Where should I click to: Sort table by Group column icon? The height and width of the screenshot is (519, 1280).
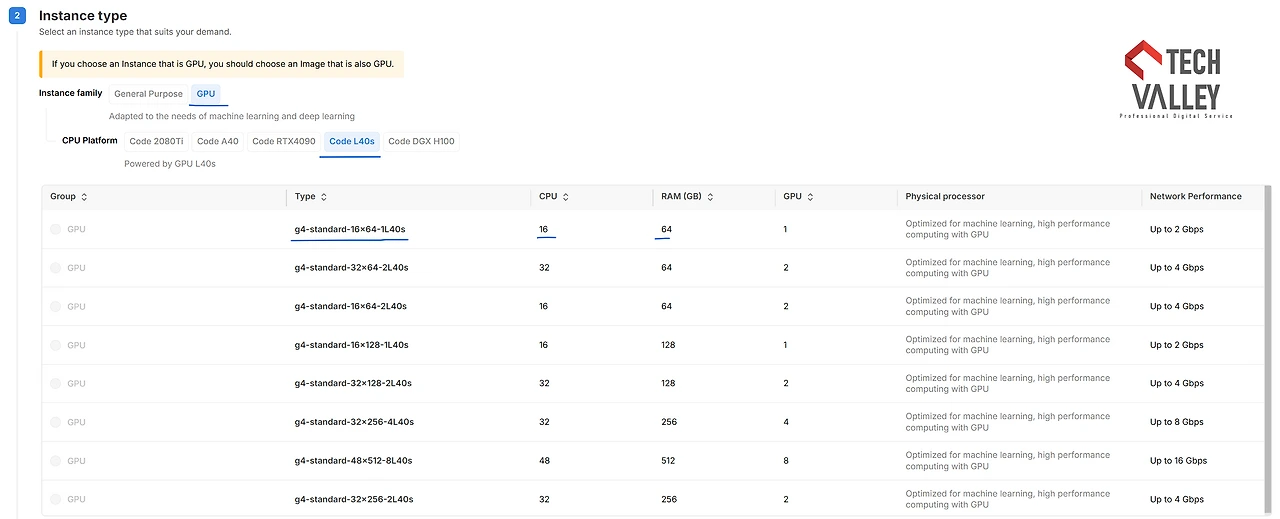pyautogui.click(x=84, y=197)
